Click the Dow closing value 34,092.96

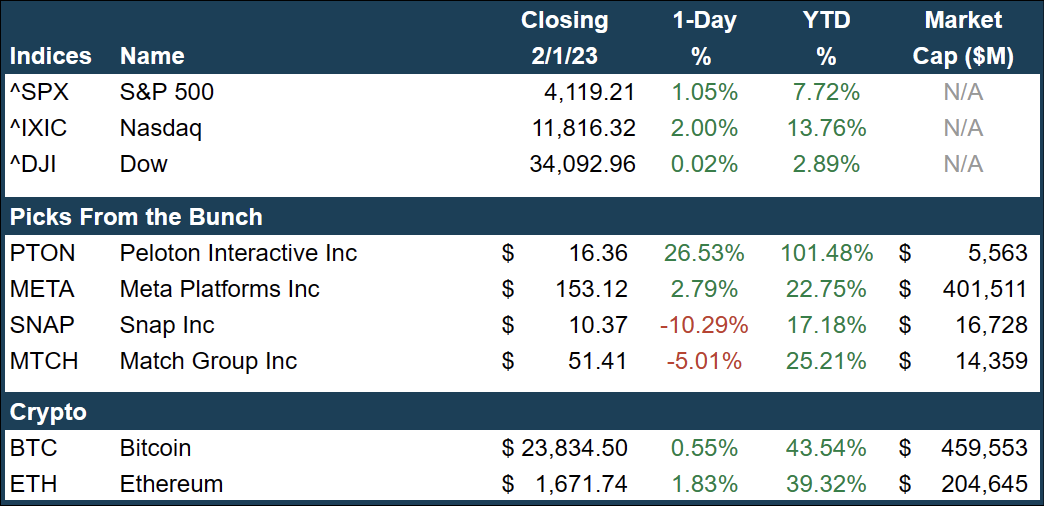(582, 164)
